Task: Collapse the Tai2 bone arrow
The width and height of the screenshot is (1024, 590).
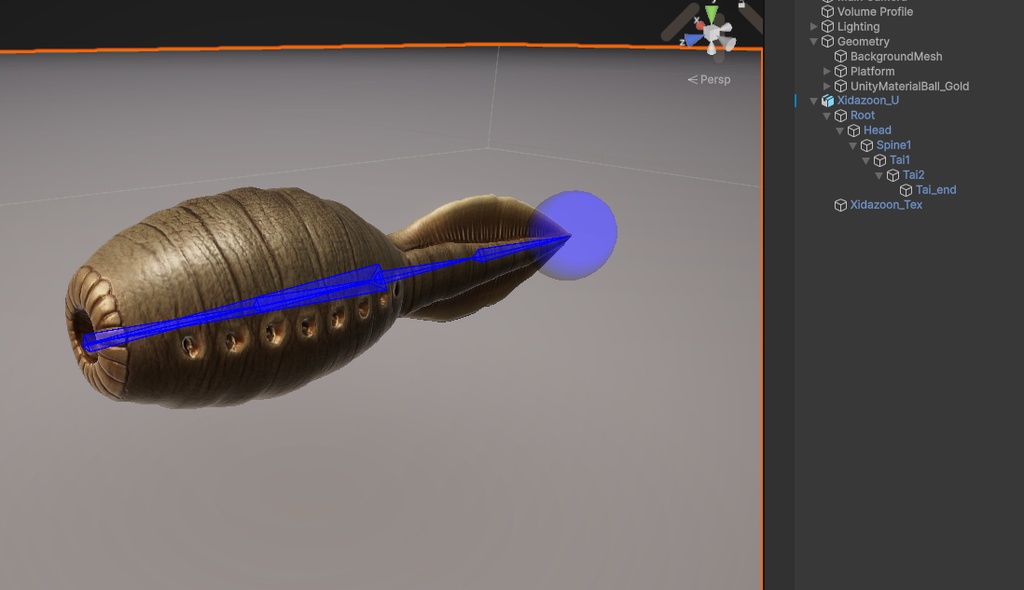Action: pyautogui.click(x=879, y=175)
